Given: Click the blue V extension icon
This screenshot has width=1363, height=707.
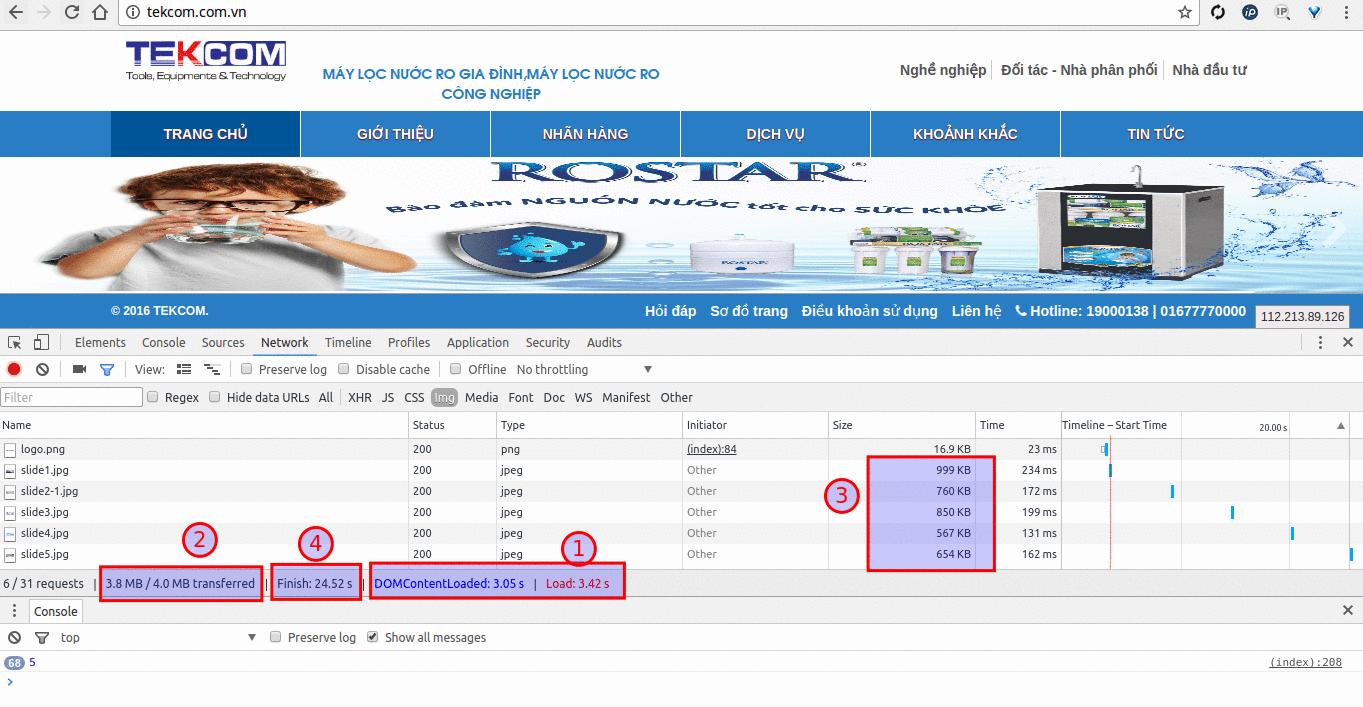Looking at the screenshot, I should [x=1315, y=12].
